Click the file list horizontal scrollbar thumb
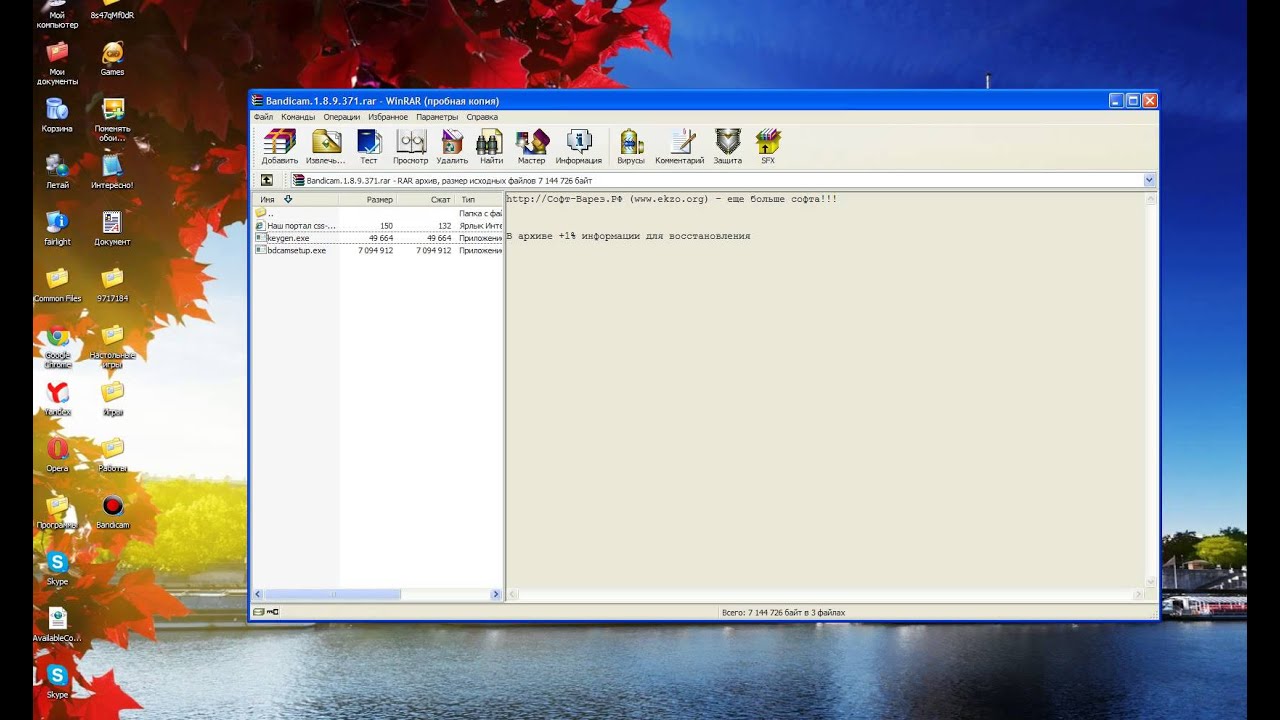The width and height of the screenshot is (1280, 720). pyautogui.click(x=334, y=594)
